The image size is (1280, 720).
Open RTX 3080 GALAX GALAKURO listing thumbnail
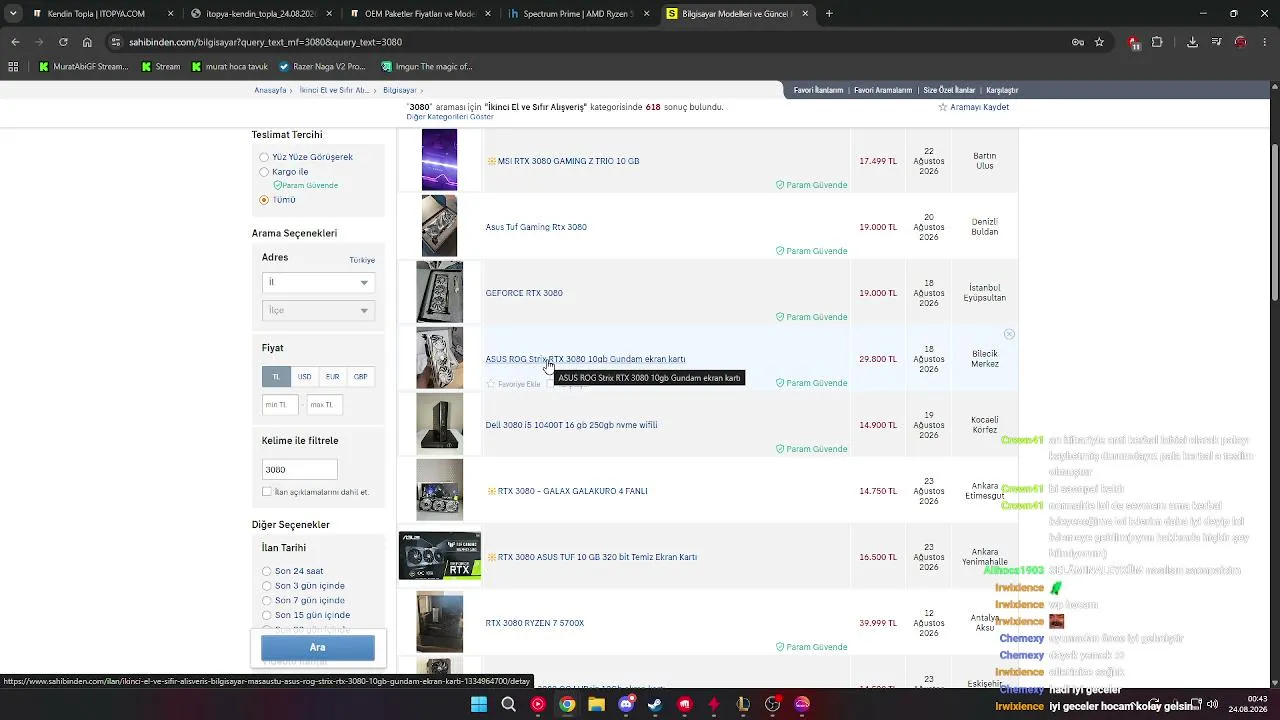point(439,490)
